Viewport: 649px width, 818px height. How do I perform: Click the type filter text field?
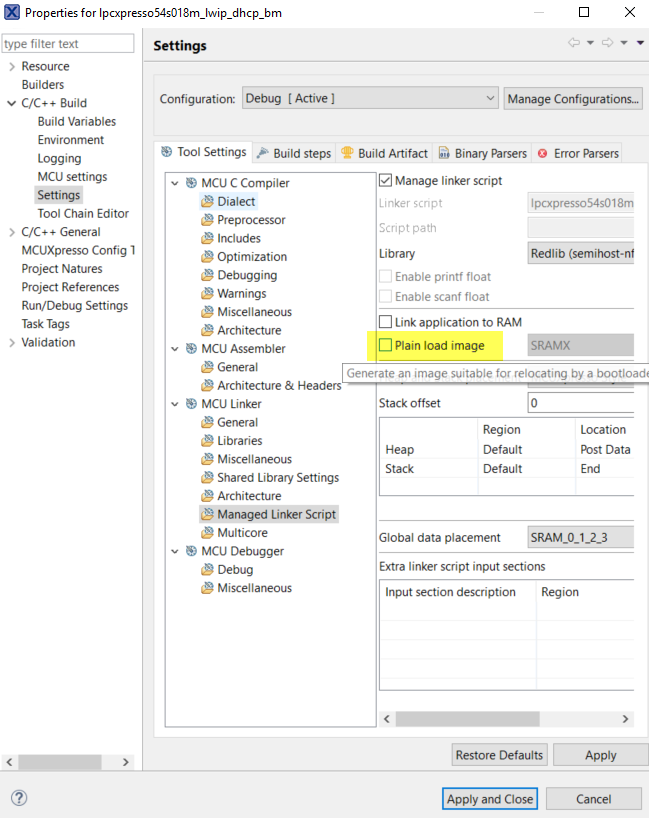pos(68,43)
